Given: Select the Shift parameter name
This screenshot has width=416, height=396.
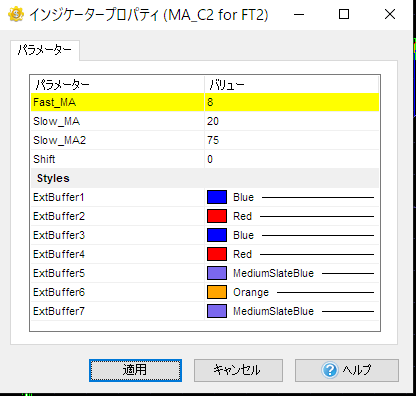Looking at the screenshot, I should (x=44, y=159).
